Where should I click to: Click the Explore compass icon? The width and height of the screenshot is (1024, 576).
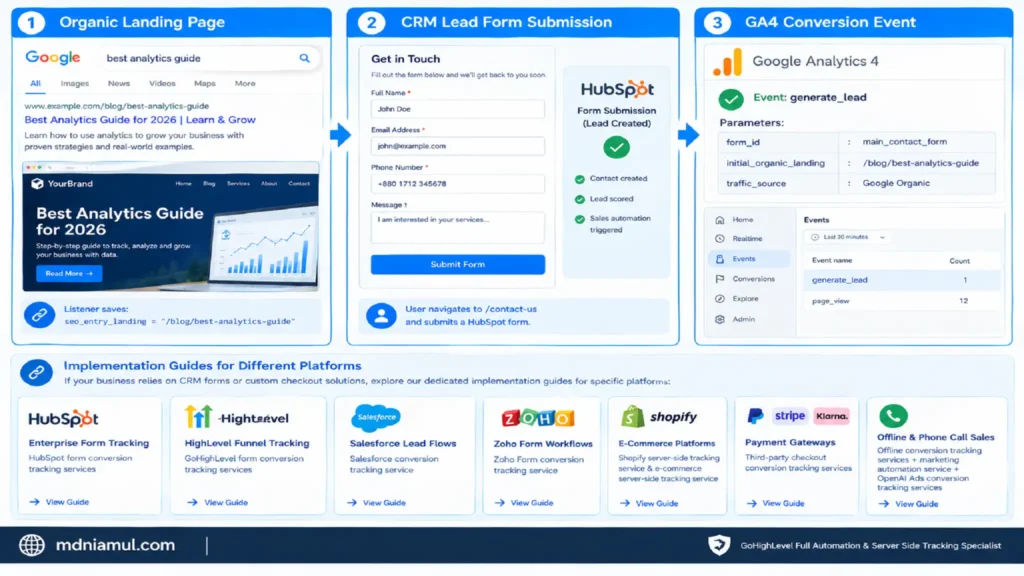(x=720, y=299)
